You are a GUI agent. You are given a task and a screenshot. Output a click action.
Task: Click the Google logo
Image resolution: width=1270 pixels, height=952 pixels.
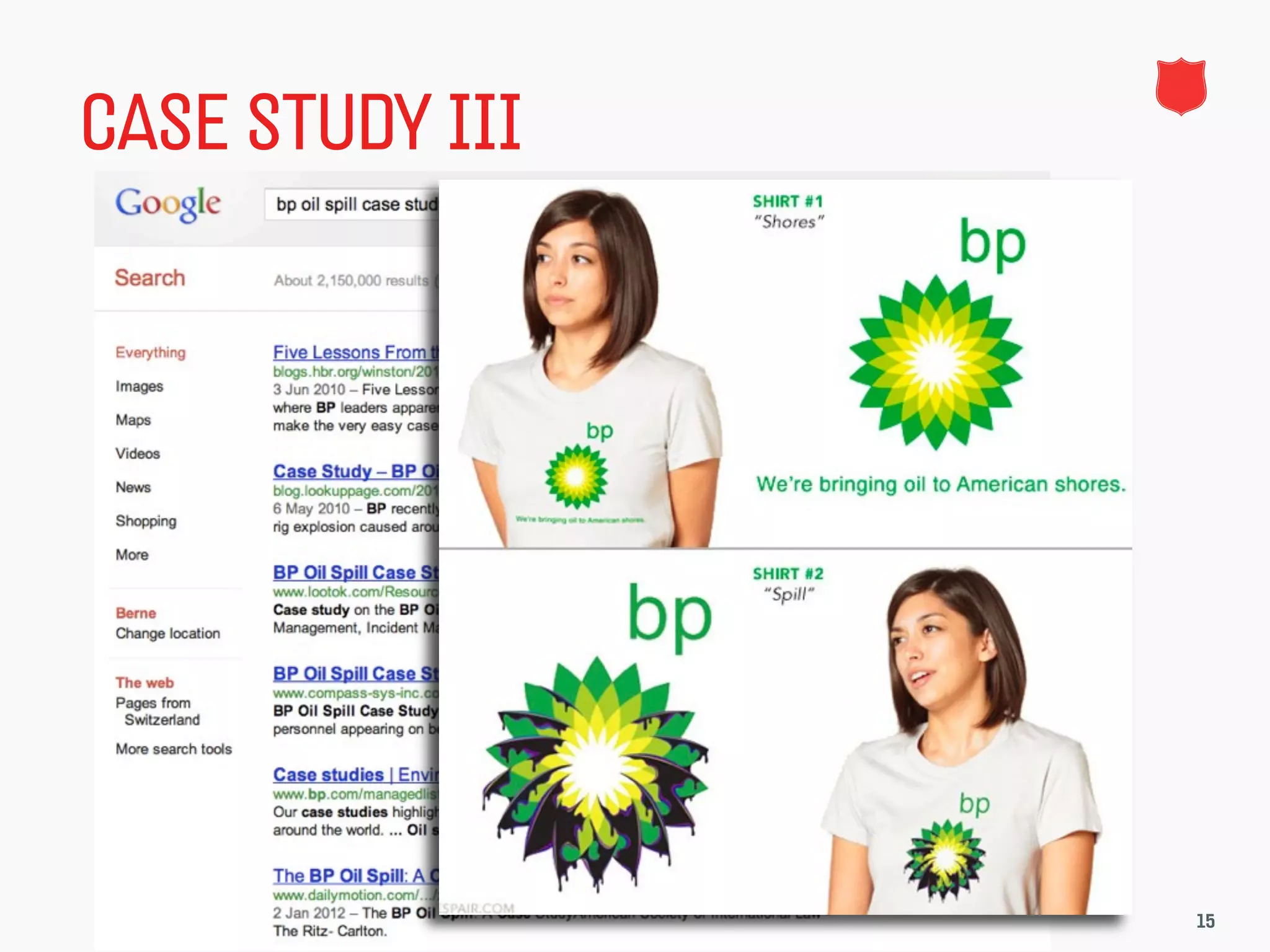point(167,205)
